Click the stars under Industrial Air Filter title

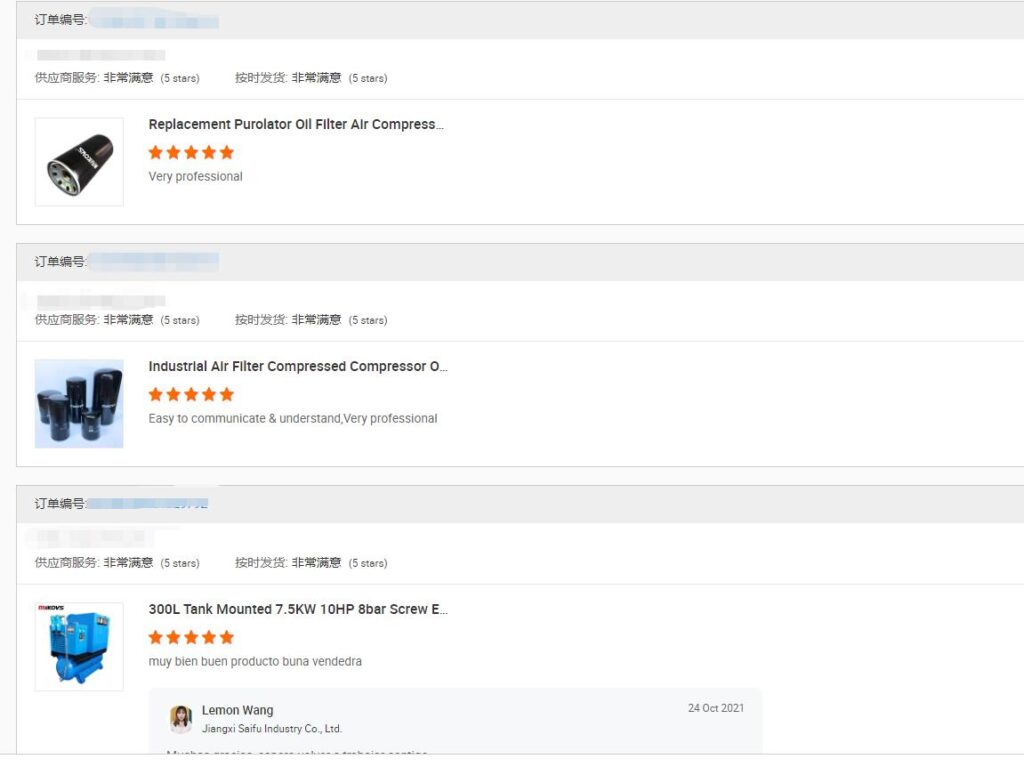[191, 394]
